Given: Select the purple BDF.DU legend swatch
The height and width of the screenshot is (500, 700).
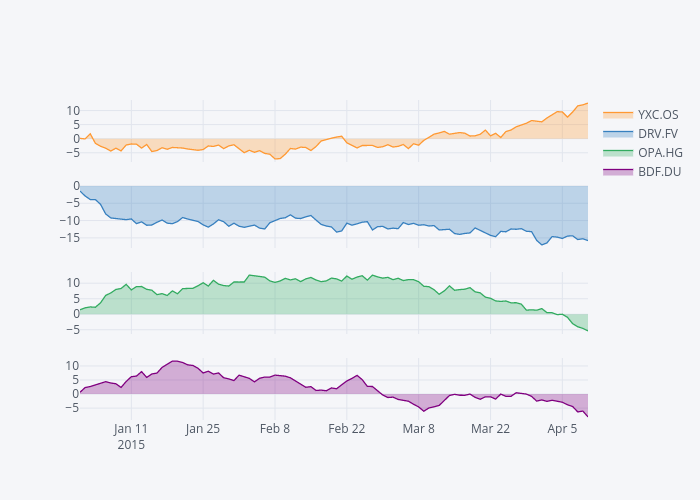Looking at the screenshot, I should [618, 171].
